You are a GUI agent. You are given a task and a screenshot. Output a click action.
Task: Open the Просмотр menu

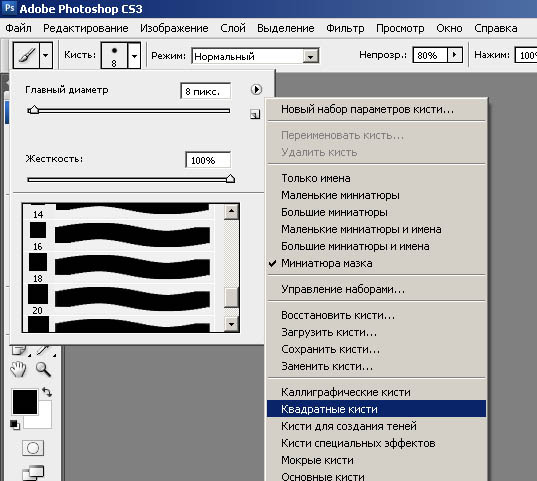pos(400,28)
